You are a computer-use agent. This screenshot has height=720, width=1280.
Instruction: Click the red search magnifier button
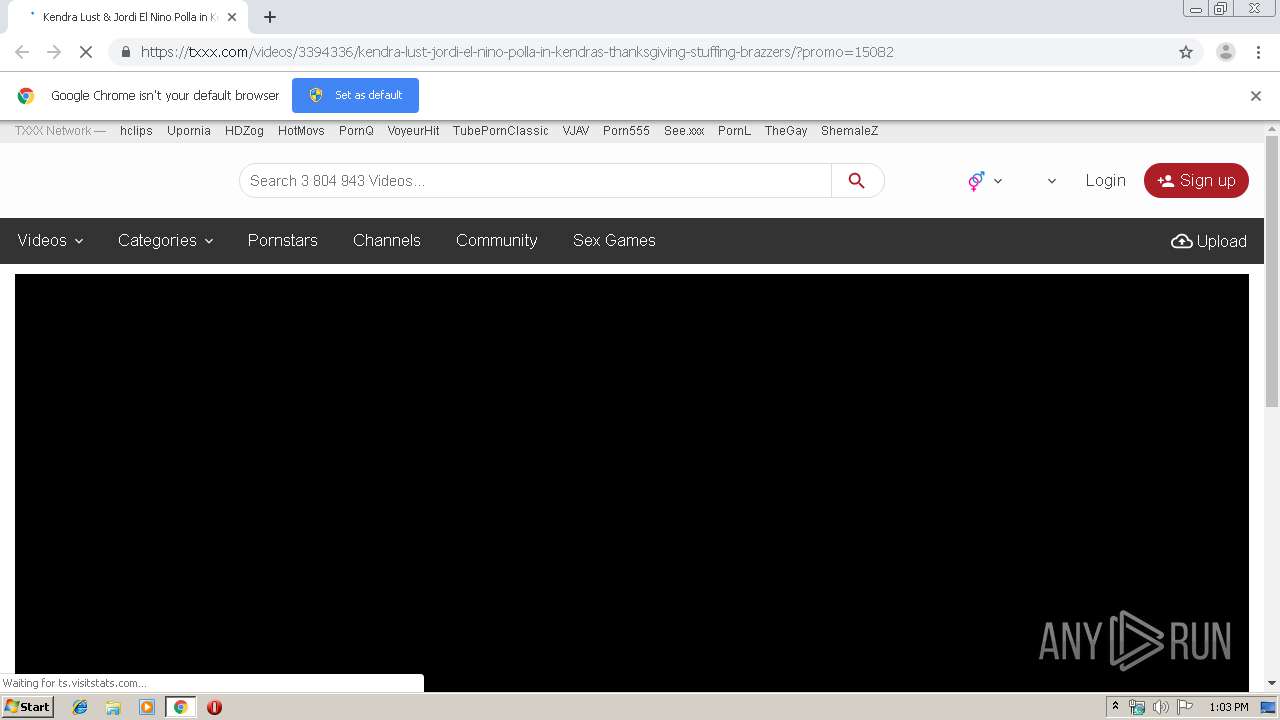tap(857, 181)
